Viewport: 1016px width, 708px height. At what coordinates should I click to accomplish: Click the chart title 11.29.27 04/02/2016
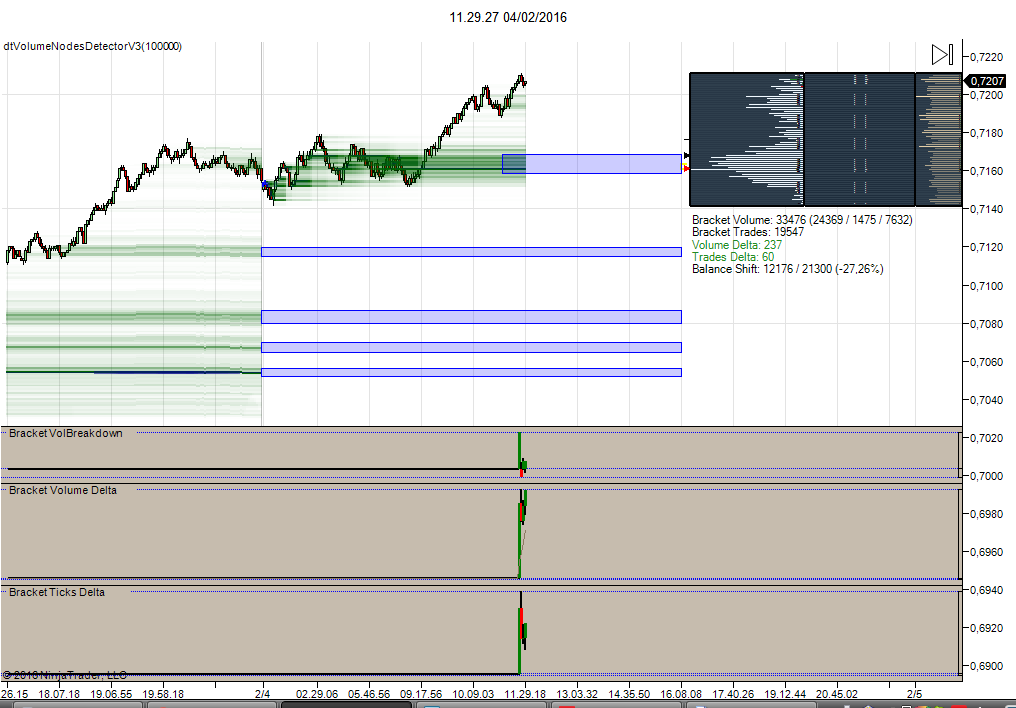coord(508,17)
